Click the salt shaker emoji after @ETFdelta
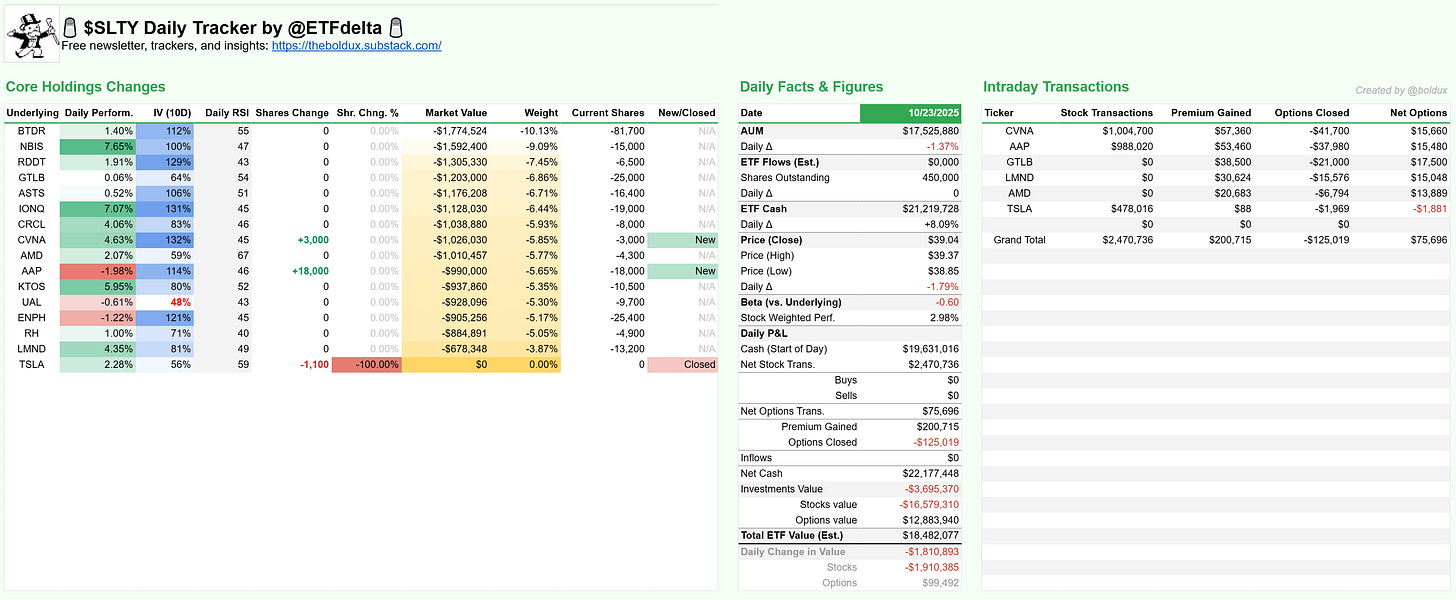Viewport: 1456px width, 600px height. point(397,28)
